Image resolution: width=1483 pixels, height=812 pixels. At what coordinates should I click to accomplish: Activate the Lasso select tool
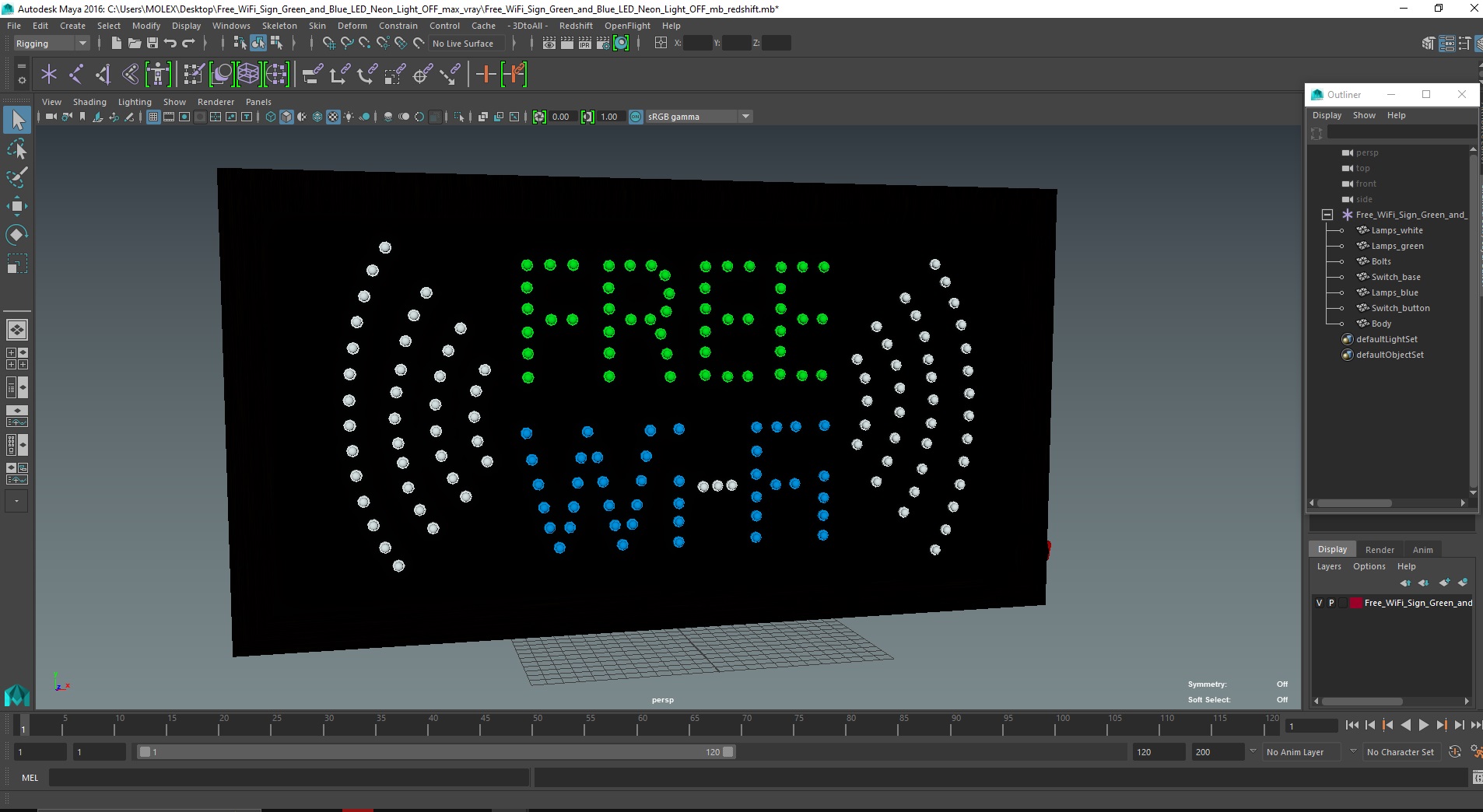(x=17, y=149)
